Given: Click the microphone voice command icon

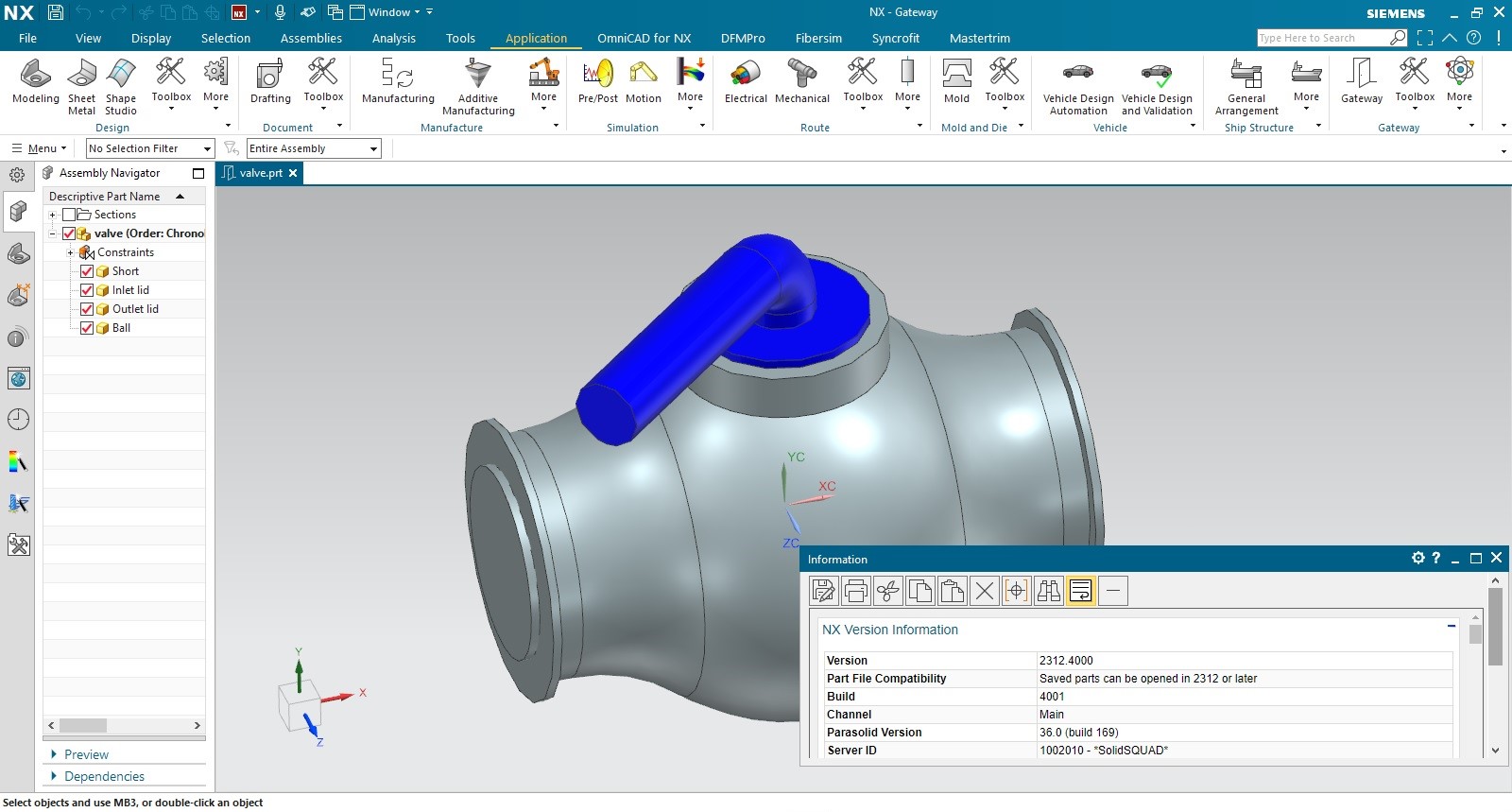Looking at the screenshot, I should pos(280,12).
